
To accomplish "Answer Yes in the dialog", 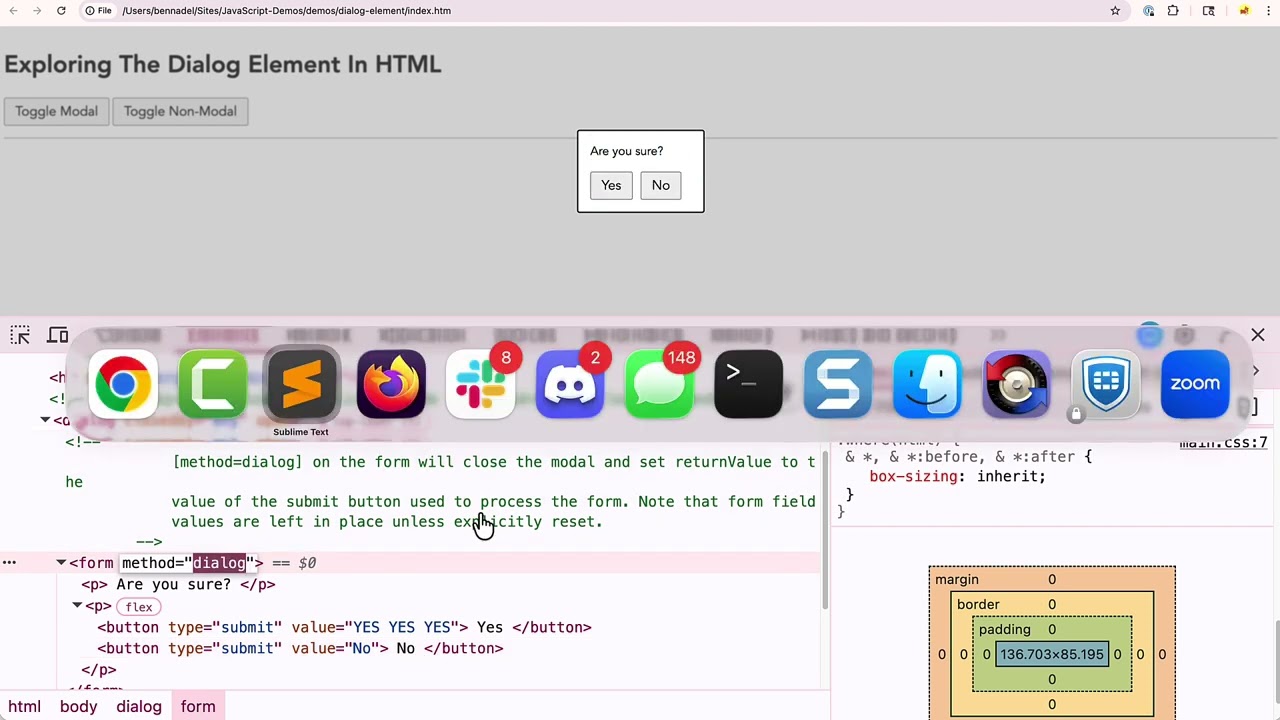I will coord(611,185).
